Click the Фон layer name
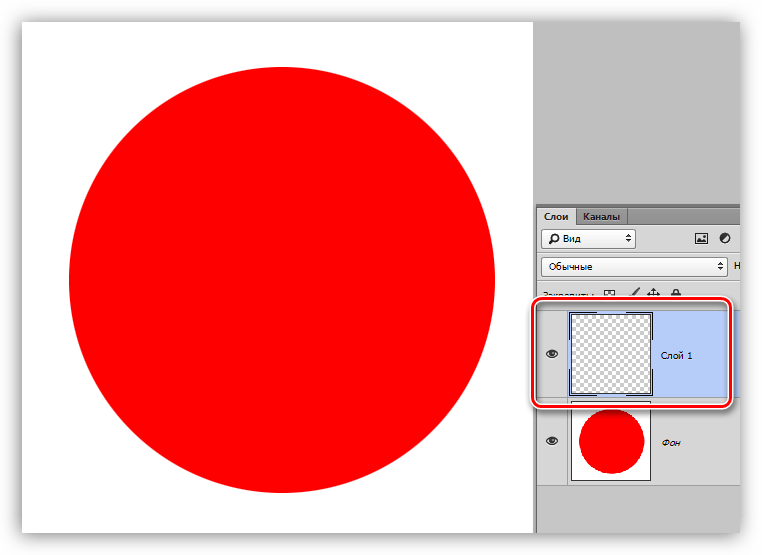The height and width of the screenshot is (555, 762). tap(671, 443)
